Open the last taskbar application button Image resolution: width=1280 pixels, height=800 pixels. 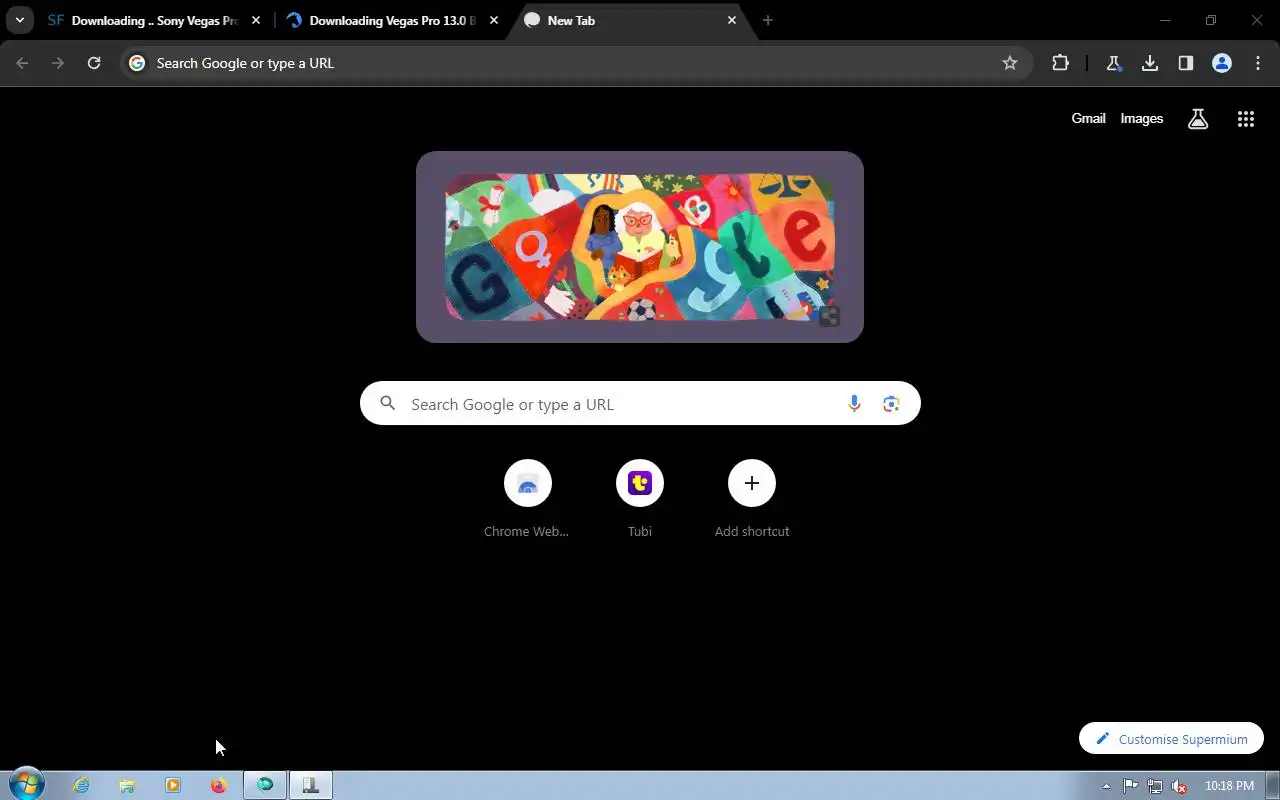click(311, 785)
